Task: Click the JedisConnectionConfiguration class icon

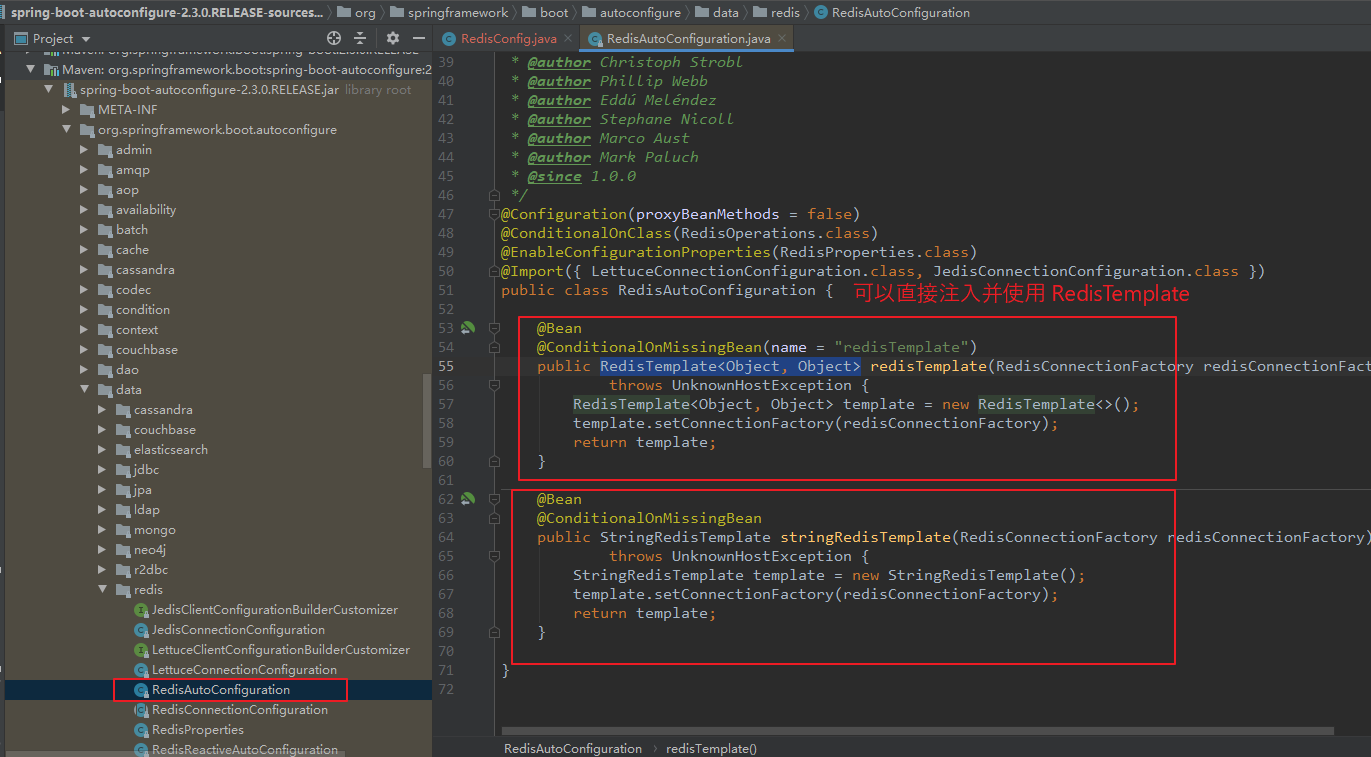Action: pyautogui.click(x=141, y=630)
